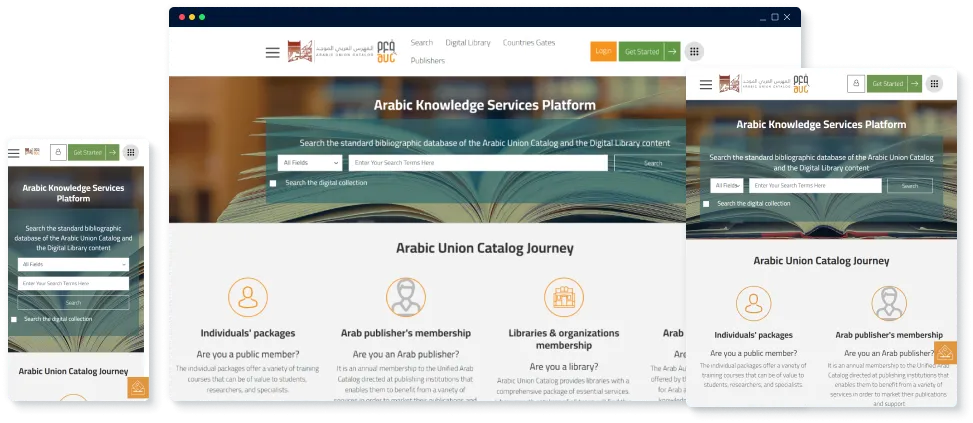Click 'Arab publisher's membership' heading in desktop view

(x=406, y=333)
